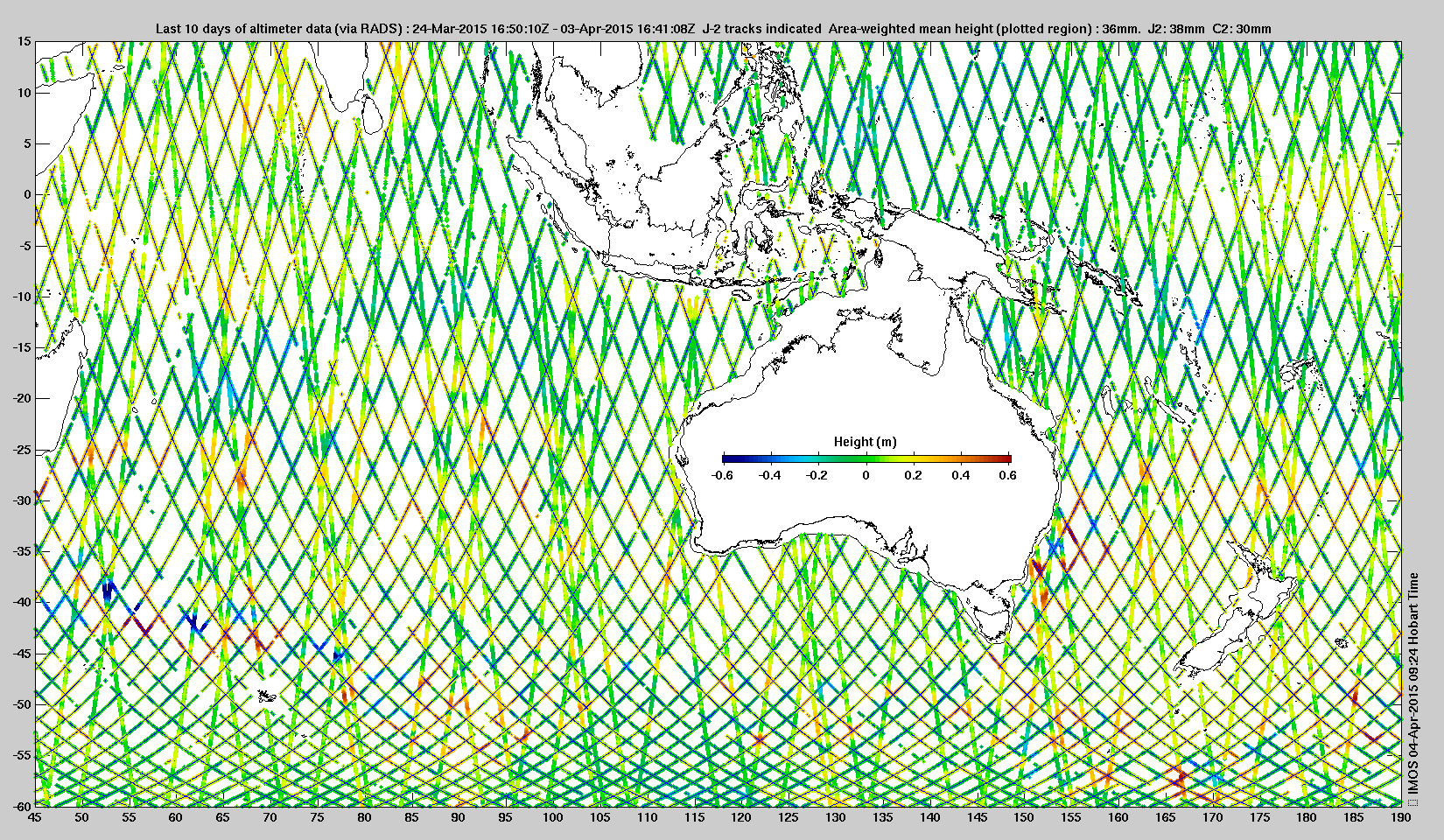Click the "Height (m)" legend title
The width and height of the screenshot is (1444, 840).
pyautogui.click(x=866, y=442)
